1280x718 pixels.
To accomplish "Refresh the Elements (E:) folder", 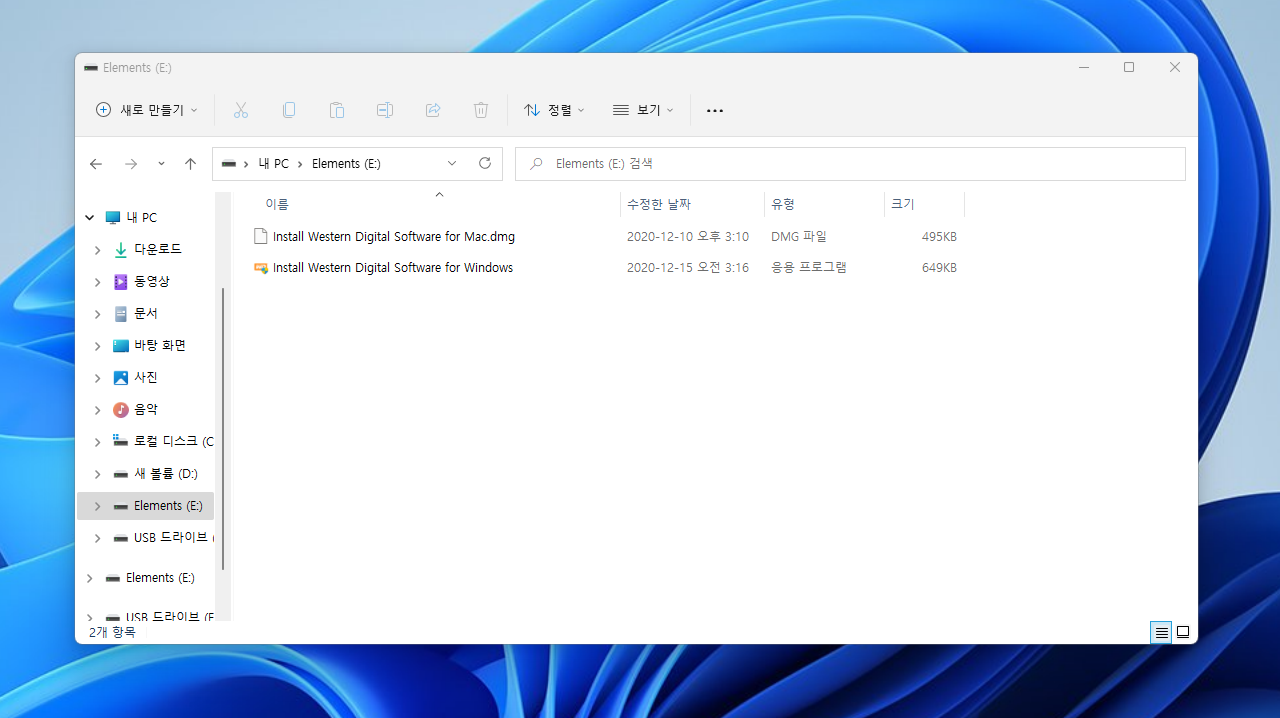I will coord(485,163).
